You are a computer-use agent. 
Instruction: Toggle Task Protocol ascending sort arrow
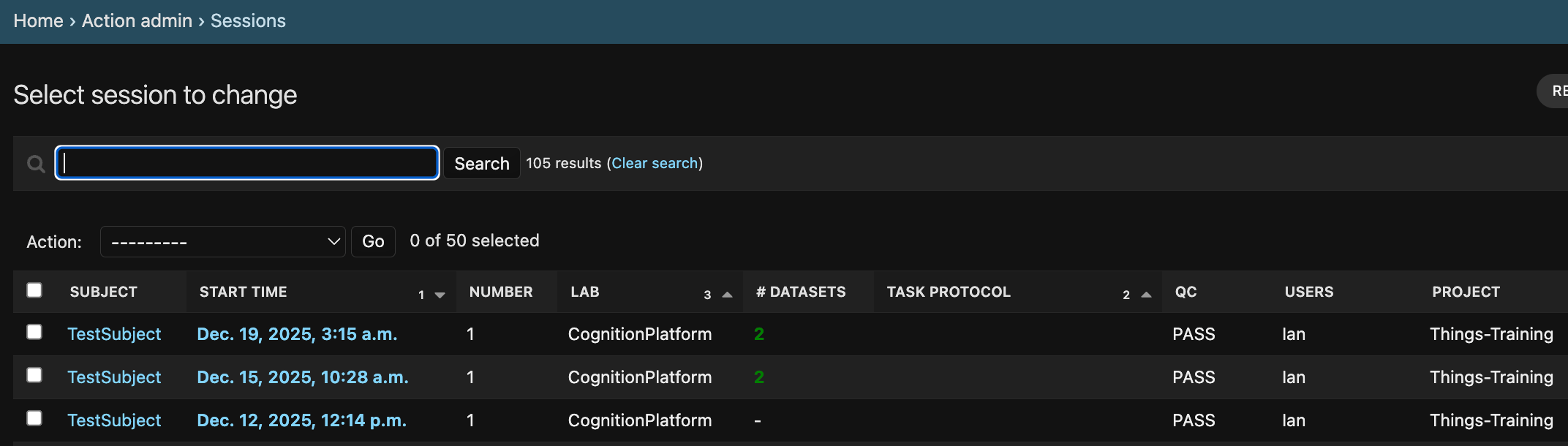[x=1146, y=295]
